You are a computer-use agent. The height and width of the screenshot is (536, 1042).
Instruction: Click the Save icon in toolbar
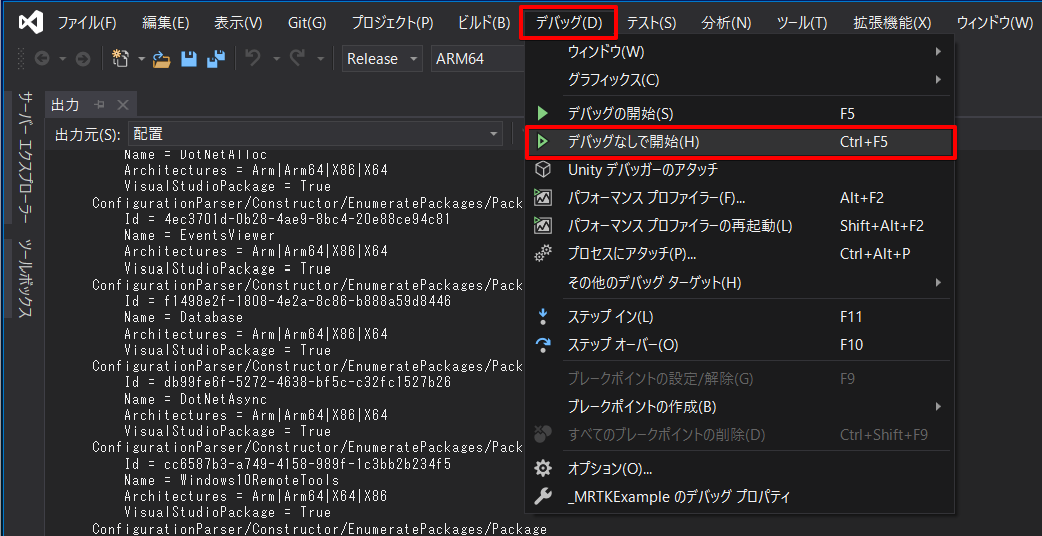(189, 59)
